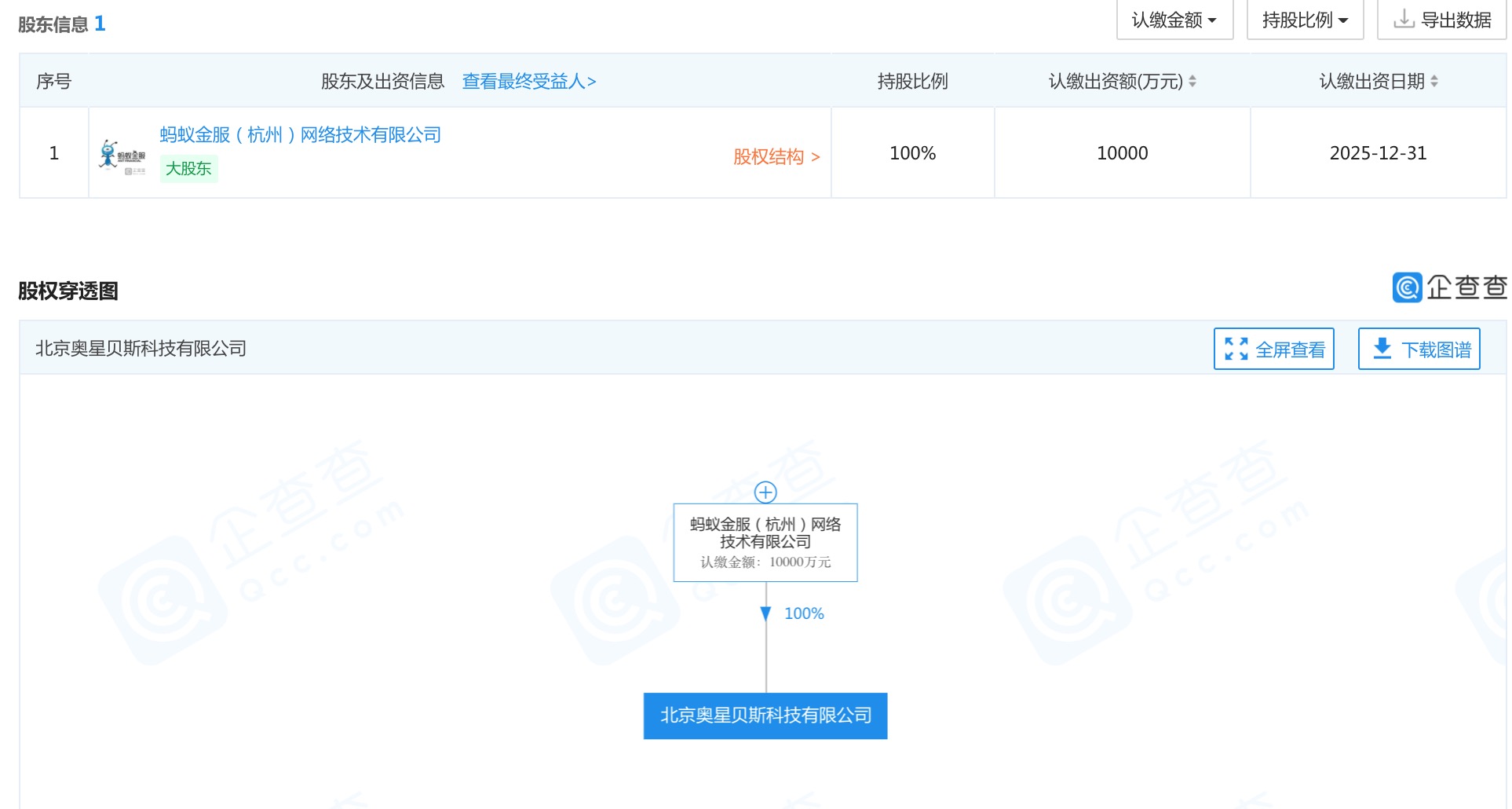Open the 认缴金额 dropdown filter
The width and height of the screenshot is (1512, 809).
click(x=1174, y=20)
